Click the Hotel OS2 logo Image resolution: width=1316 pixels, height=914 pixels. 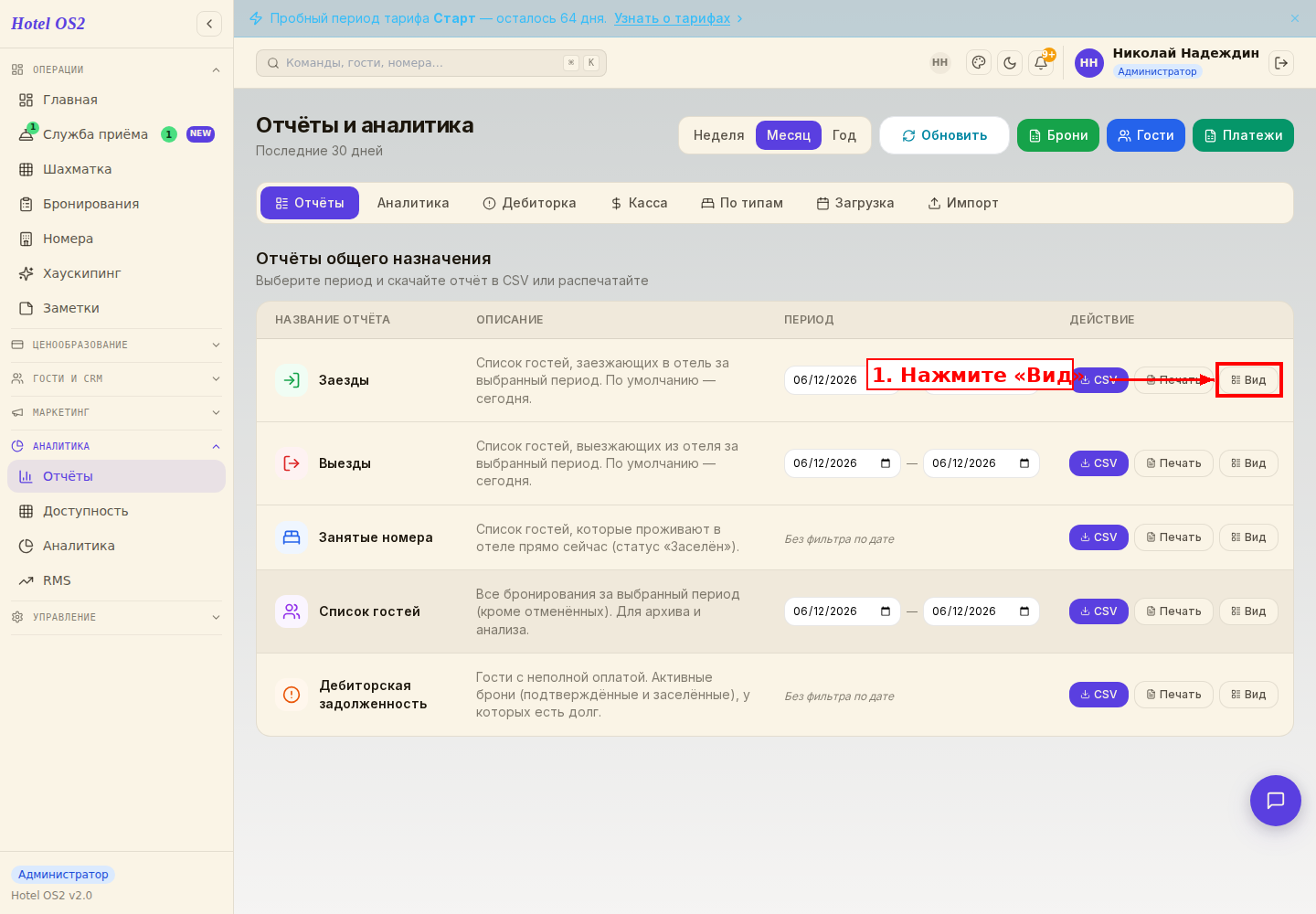pos(48,24)
